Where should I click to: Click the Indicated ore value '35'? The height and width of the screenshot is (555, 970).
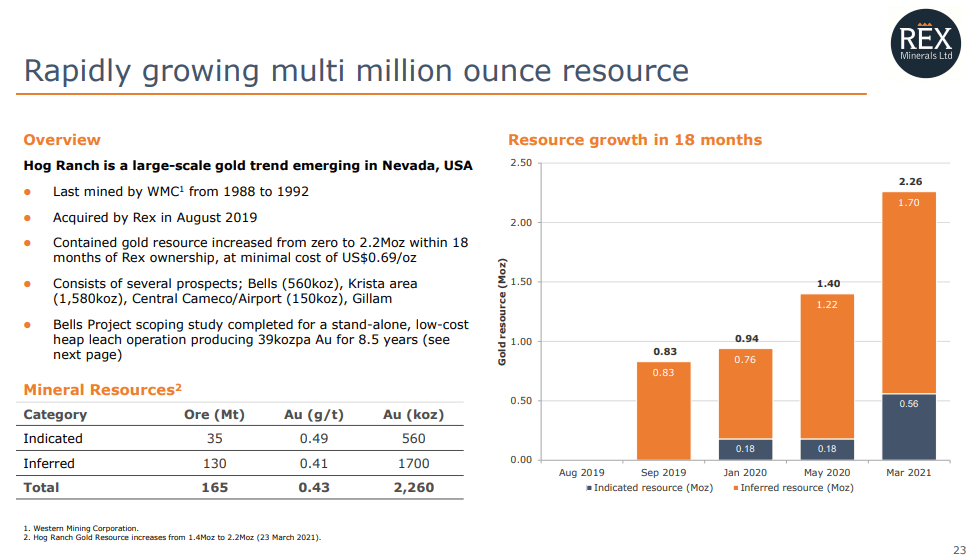215,439
